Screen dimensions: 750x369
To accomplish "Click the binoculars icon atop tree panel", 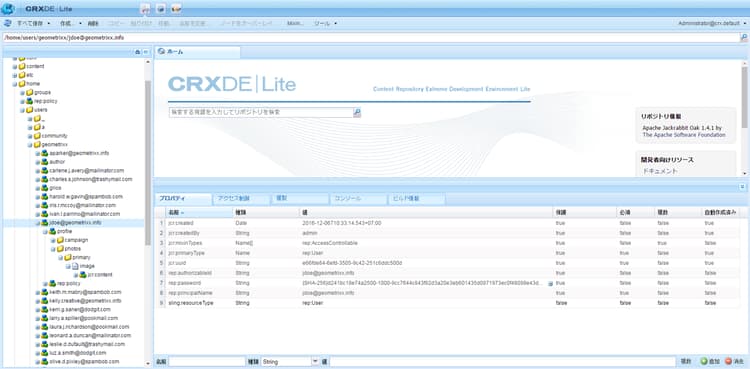I will [138, 52].
